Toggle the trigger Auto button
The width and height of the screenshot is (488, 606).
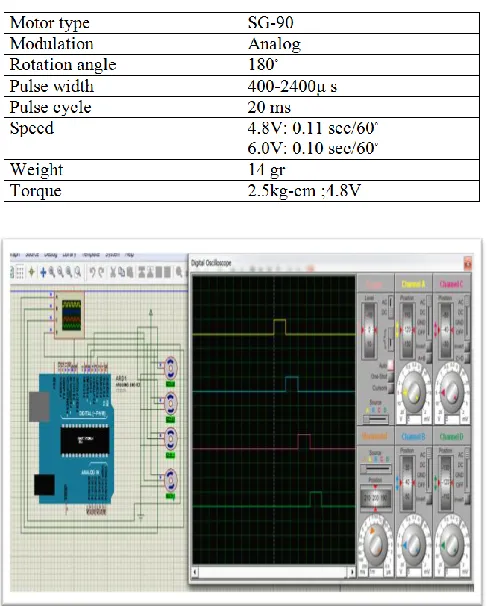click(x=391, y=365)
